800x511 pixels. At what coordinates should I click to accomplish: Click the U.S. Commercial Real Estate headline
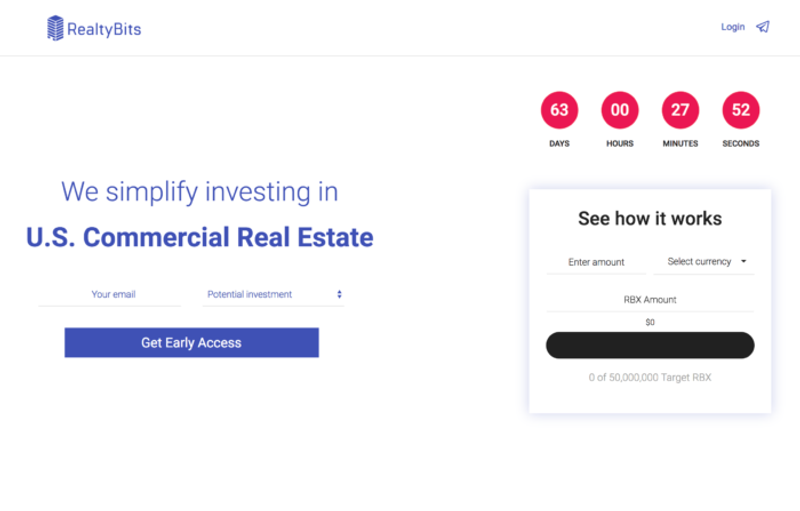pos(199,237)
